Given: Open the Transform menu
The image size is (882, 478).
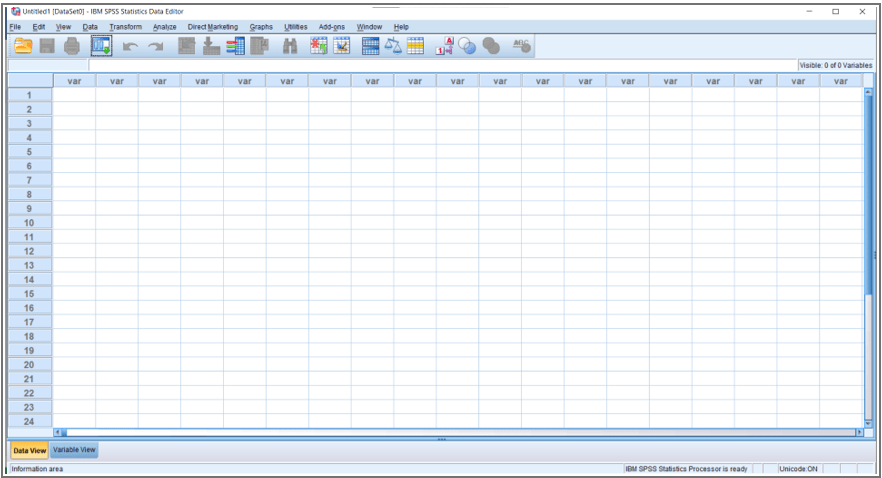Looking at the screenshot, I should pyautogui.click(x=125, y=27).
